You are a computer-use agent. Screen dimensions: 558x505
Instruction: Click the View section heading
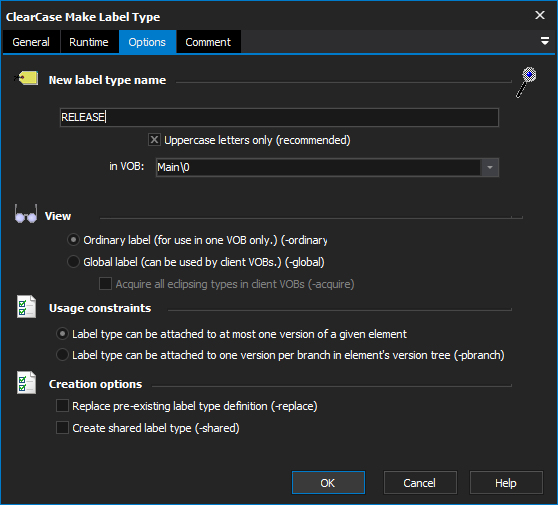coord(58,216)
